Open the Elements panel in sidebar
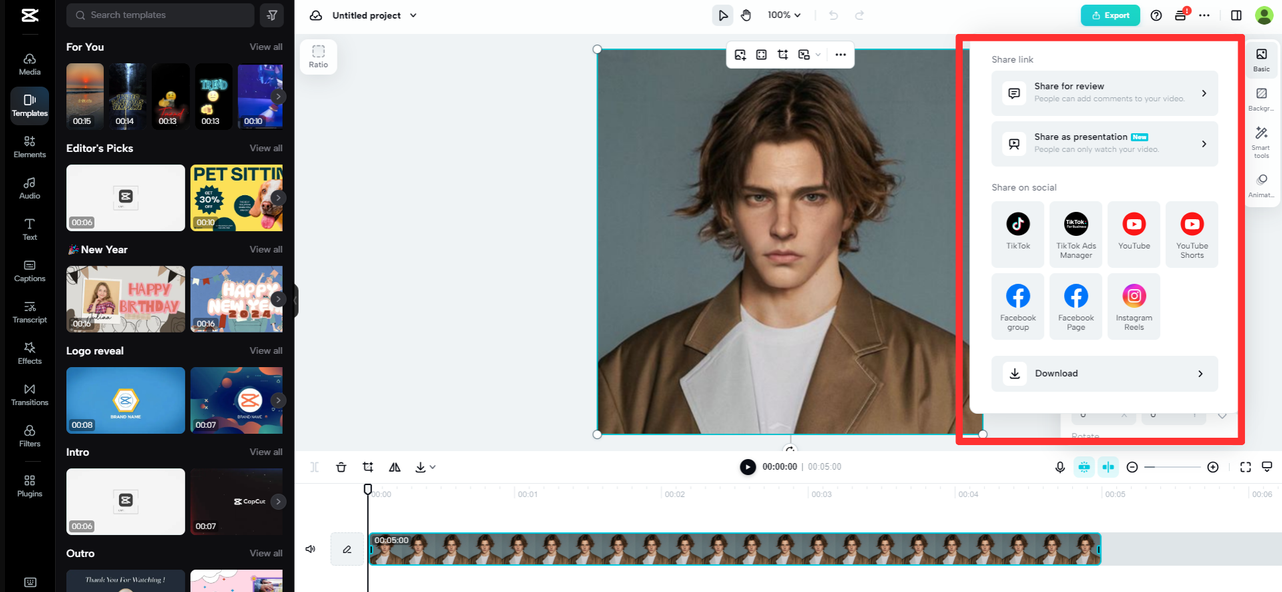Viewport: 1282px width, 592px height. point(29,147)
